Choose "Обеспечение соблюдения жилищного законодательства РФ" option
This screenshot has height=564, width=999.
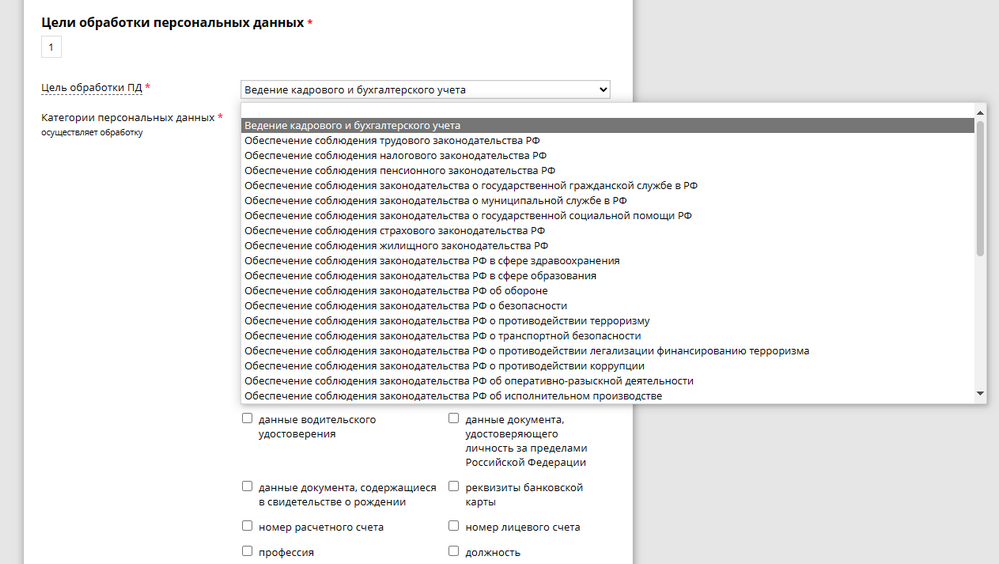click(396, 246)
